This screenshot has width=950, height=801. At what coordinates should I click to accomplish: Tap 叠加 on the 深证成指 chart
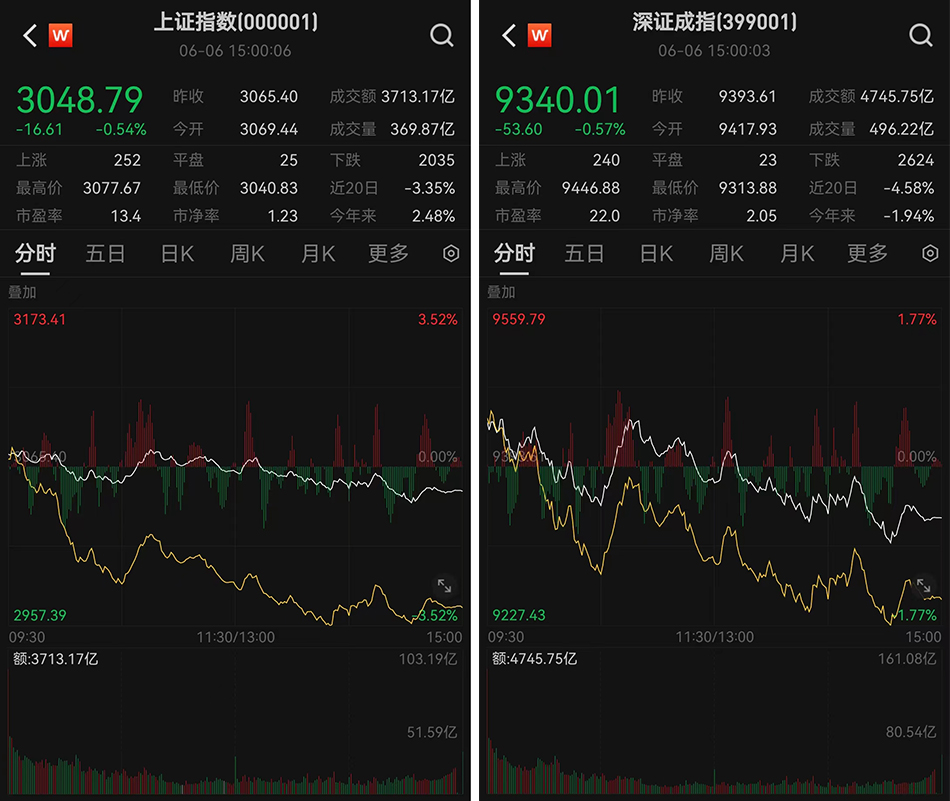coord(501,292)
